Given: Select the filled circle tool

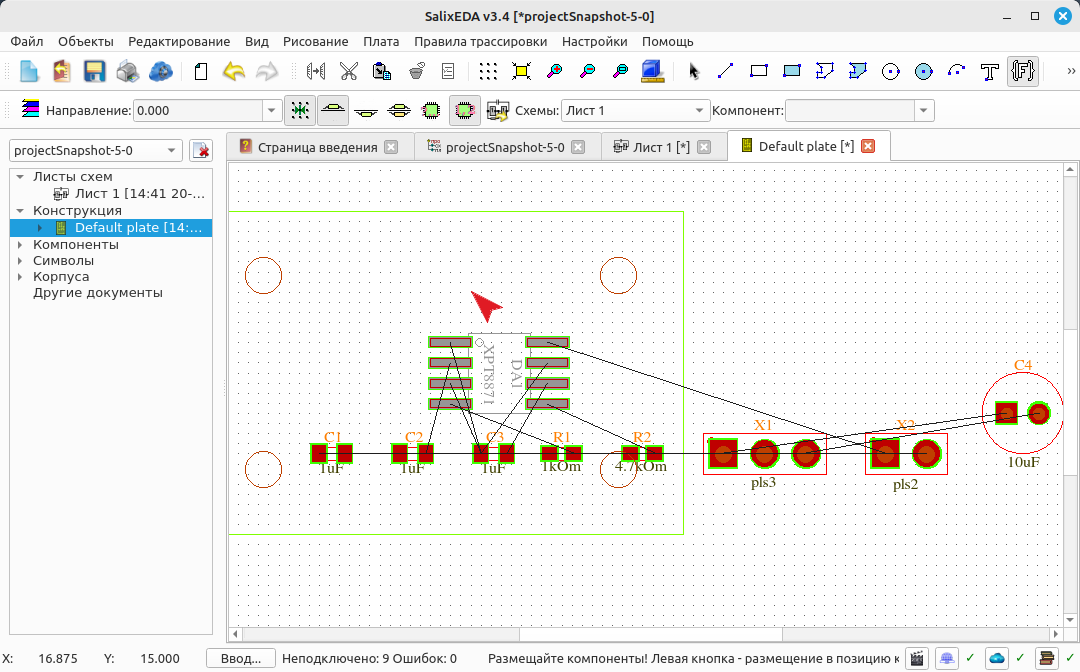Looking at the screenshot, I should 924,71.
